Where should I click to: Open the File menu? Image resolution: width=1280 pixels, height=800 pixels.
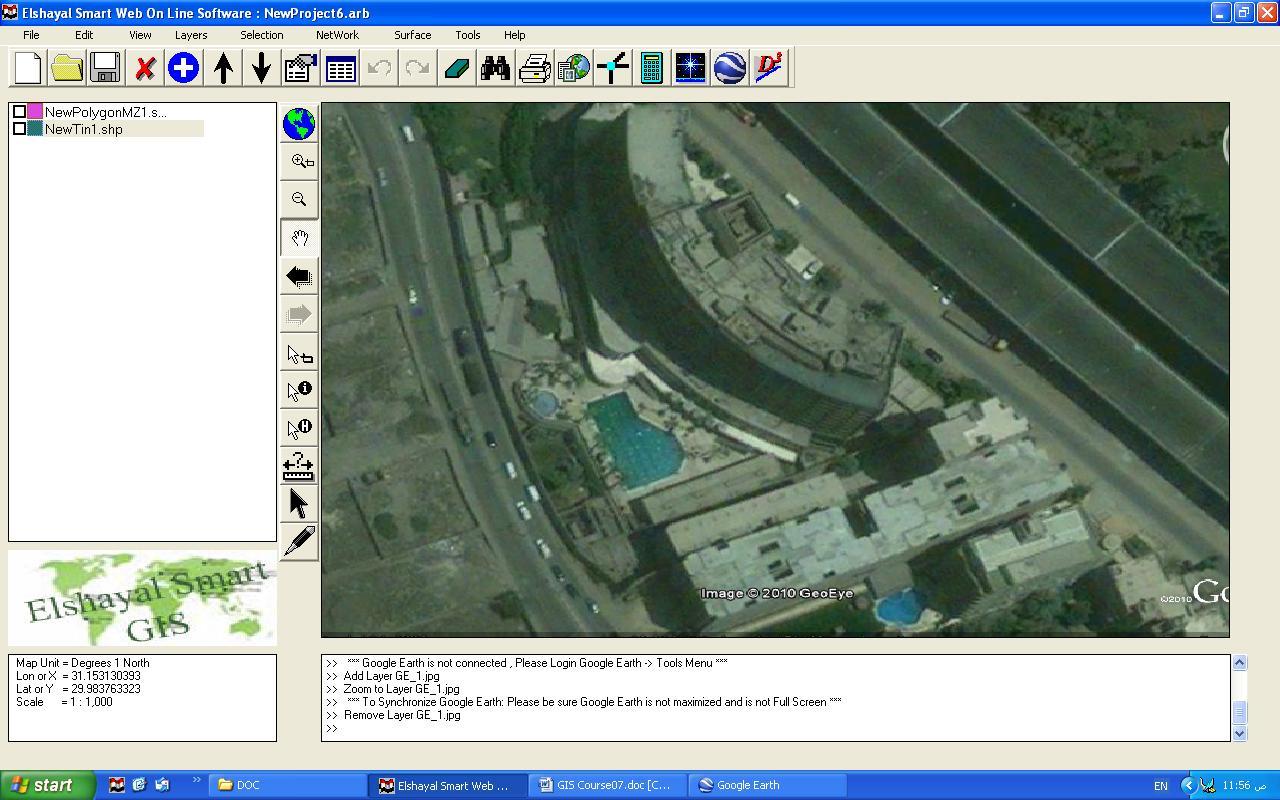coord(31,35)
